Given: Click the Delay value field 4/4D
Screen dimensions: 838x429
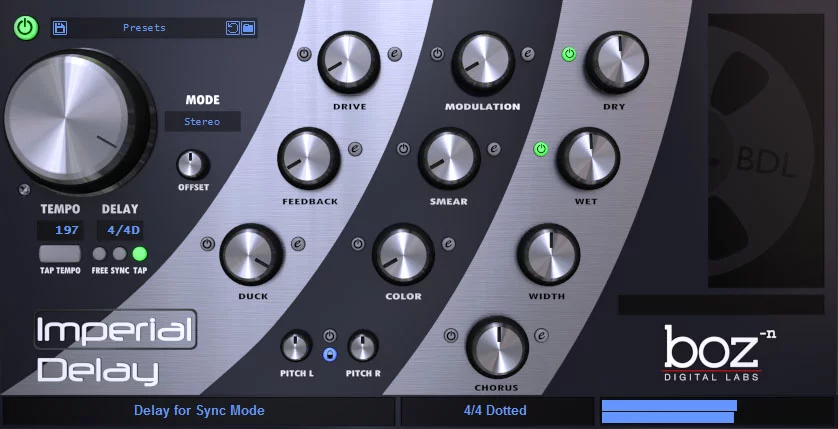Looking at the screenshot, I should click(120, 230).
